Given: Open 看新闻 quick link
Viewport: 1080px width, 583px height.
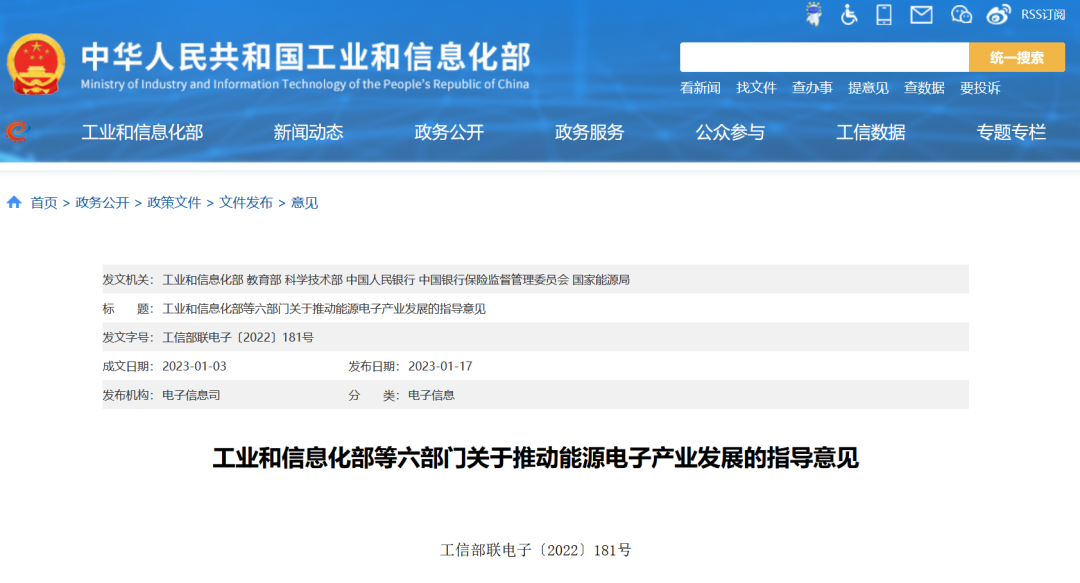Looking at the screenshot, I should click(x=700, y=88).
